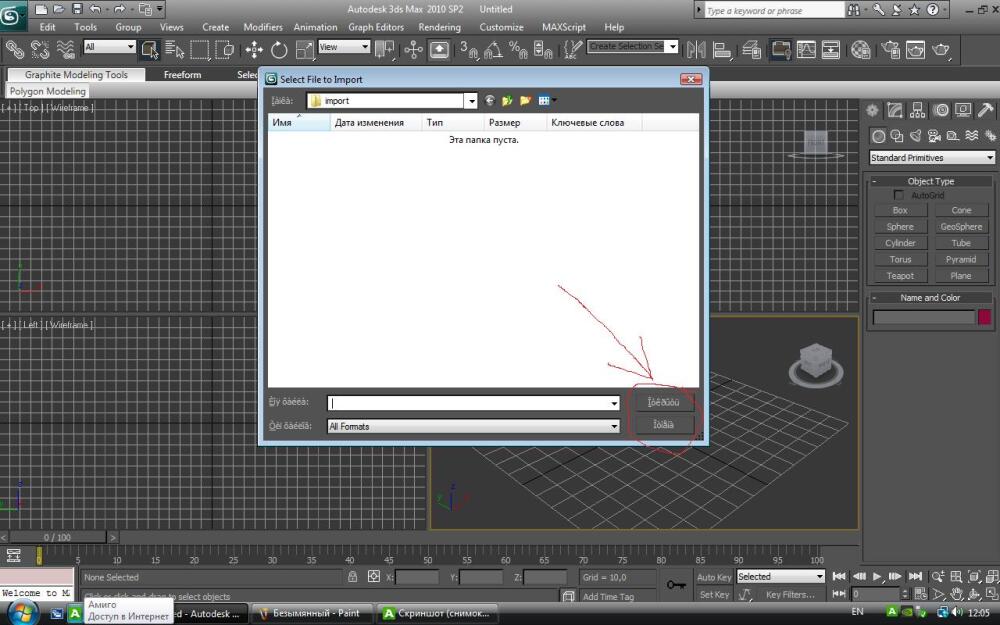
Task: Click Use Pivot Point Center icon
Action: 384,49
